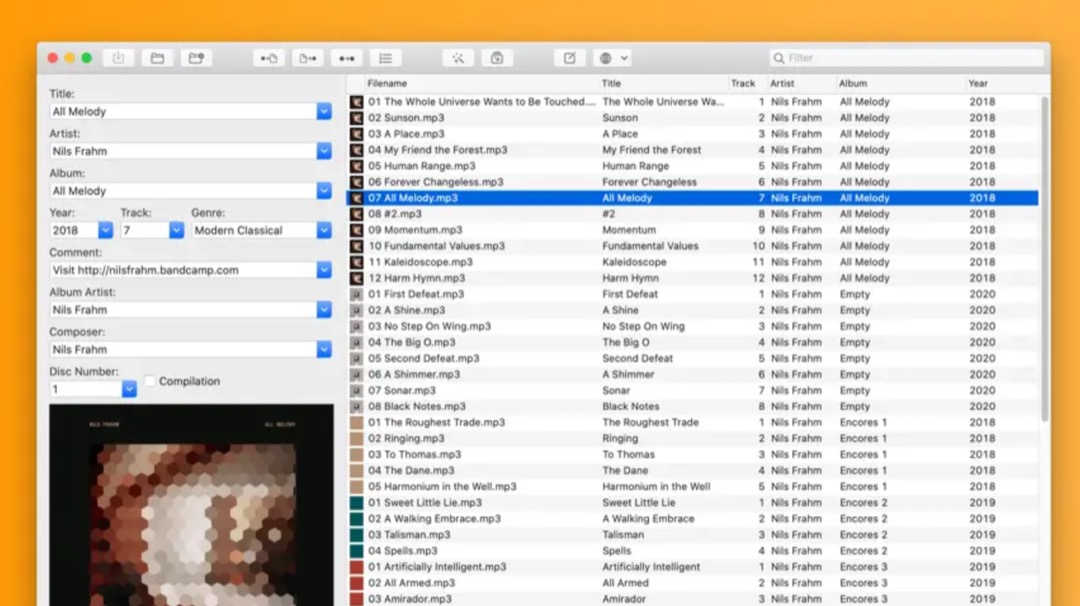This screenshot has width=1080, height=606.
Task: Expand the Year dropdown in tag panel
Action: pyautogui.click(x=105, y=230)
